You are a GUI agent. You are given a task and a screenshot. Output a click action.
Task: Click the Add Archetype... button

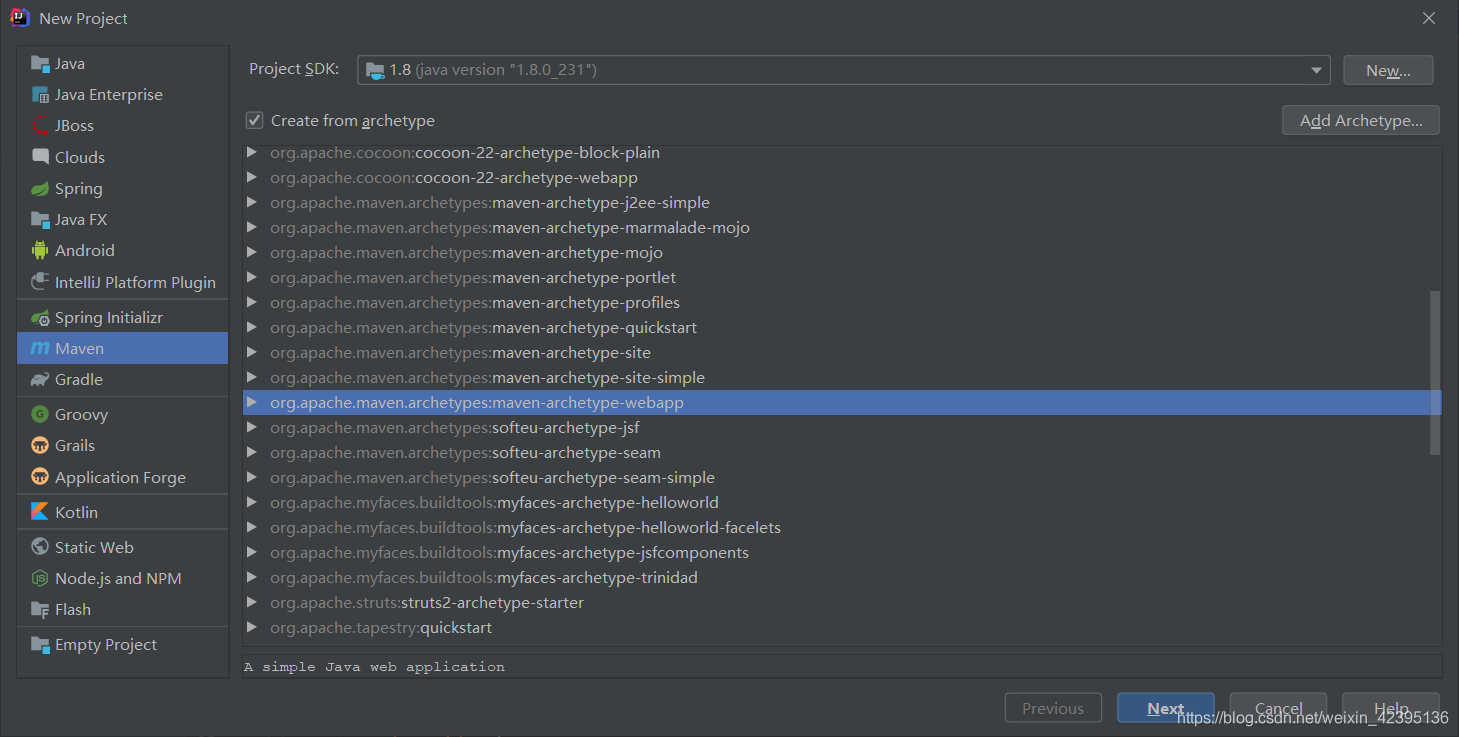[1361, 120]
